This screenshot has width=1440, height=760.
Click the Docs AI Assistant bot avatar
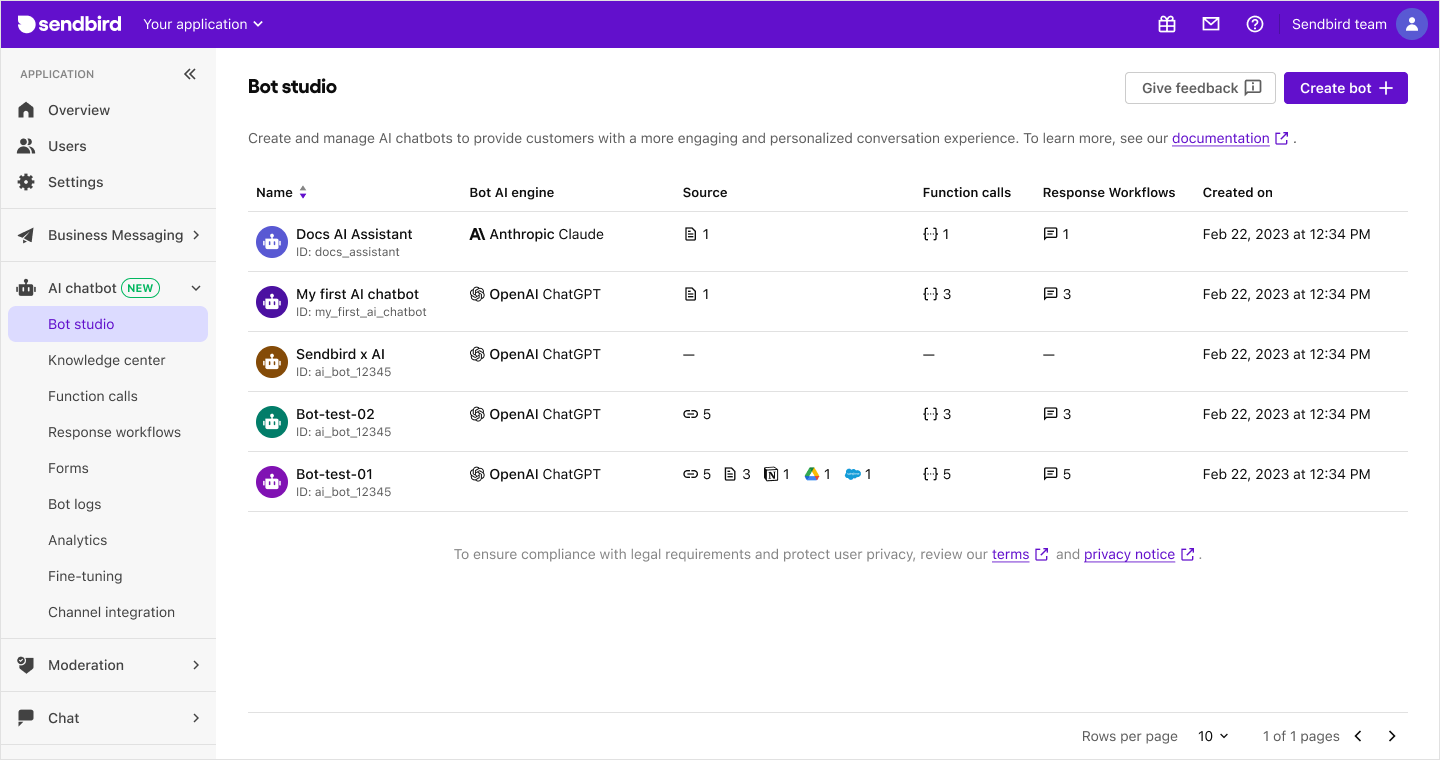click(x=272, y=242)
